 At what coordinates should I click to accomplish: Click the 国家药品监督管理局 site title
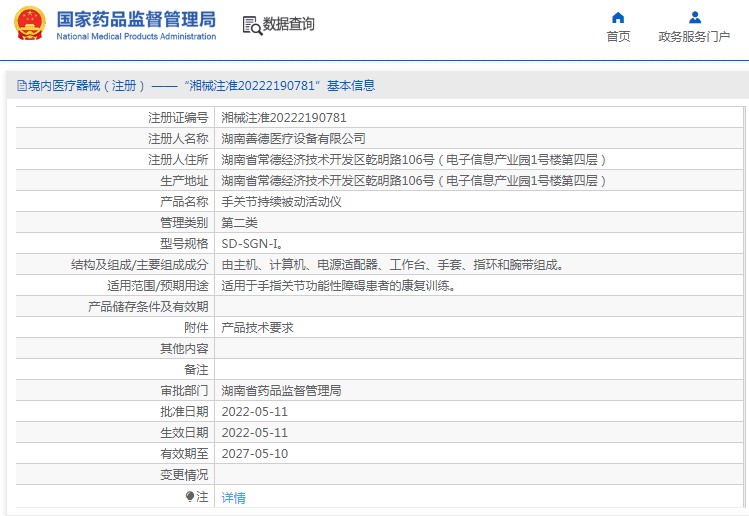point(136,19)
